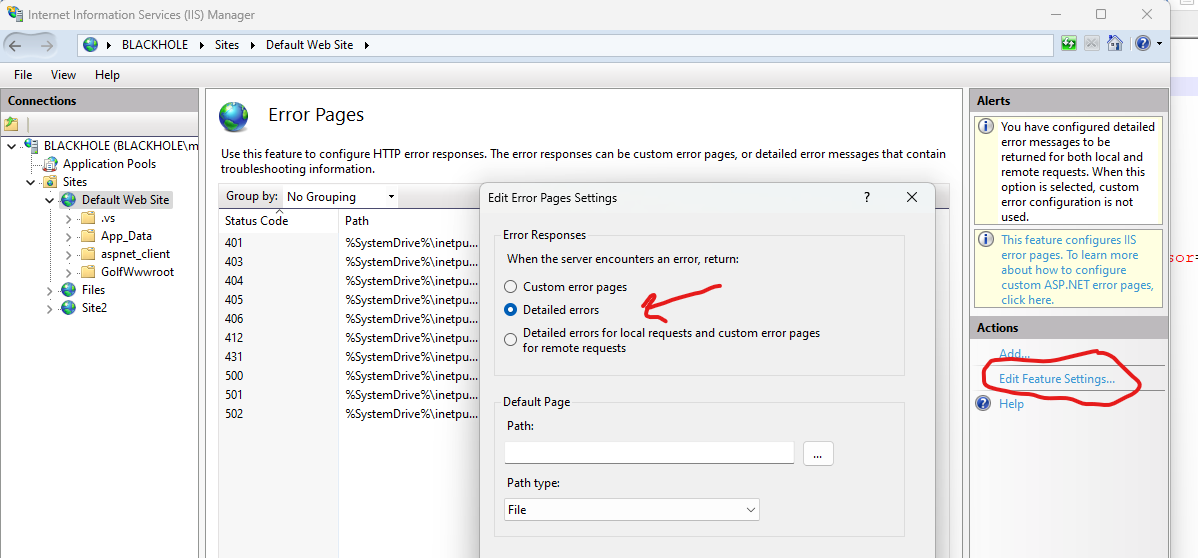Click the Stop icon in address bar

click(x=1092, y=44)
